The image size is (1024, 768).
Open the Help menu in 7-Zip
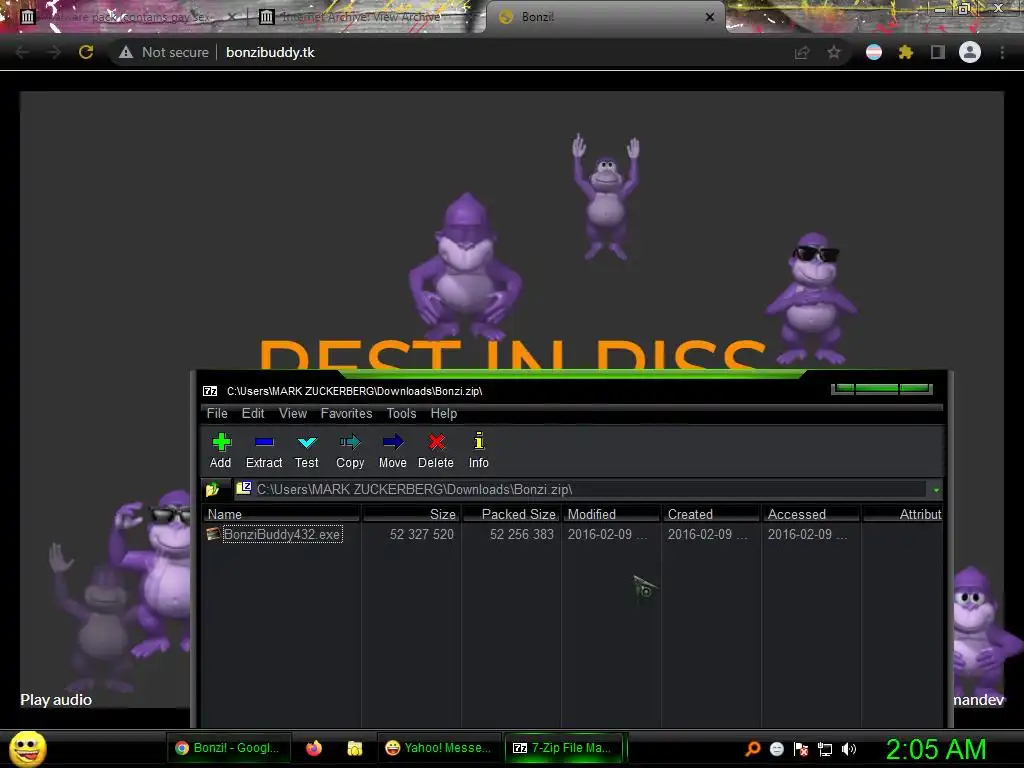click(x=443, y=413)
